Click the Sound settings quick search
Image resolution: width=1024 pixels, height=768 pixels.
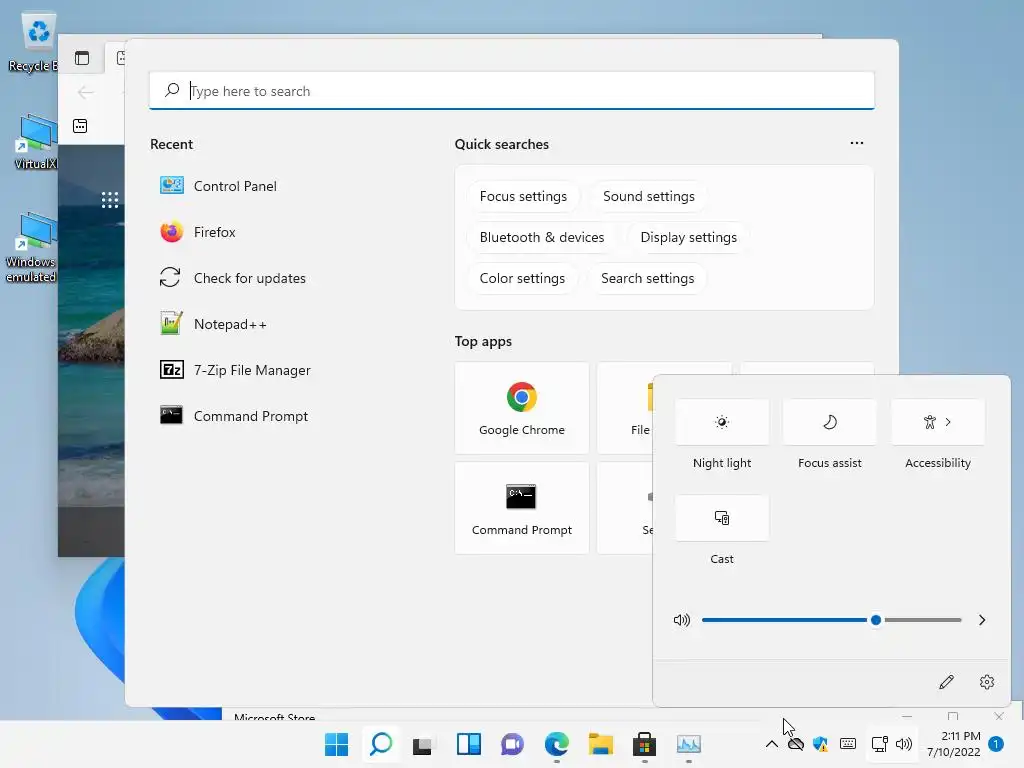pyautogui.click(x=648, y=197)
